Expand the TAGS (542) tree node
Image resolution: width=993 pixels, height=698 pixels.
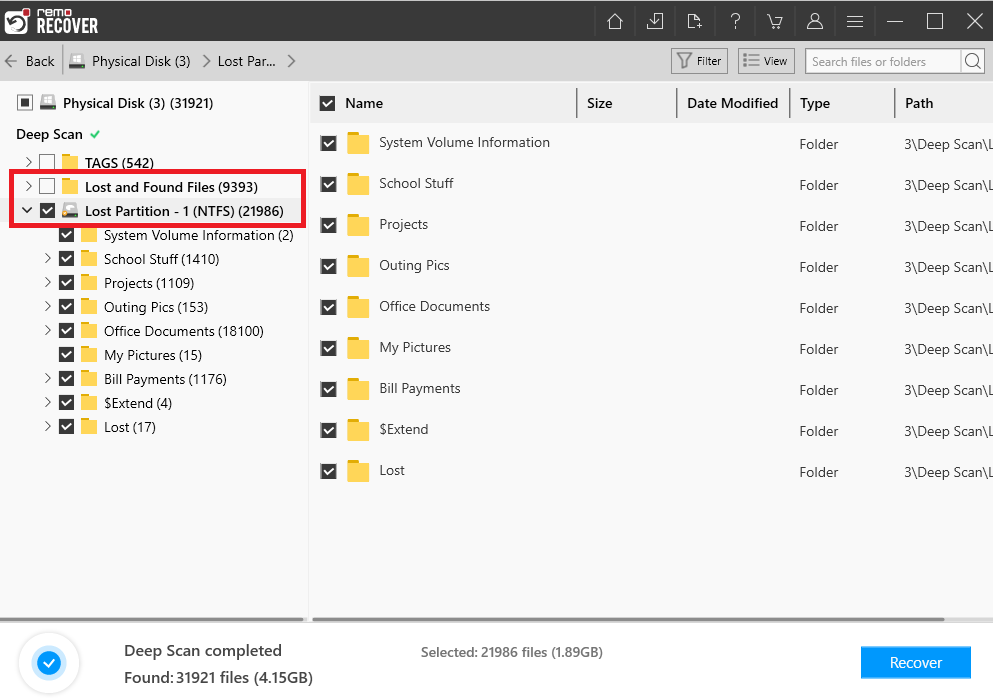tap(28, 162)
